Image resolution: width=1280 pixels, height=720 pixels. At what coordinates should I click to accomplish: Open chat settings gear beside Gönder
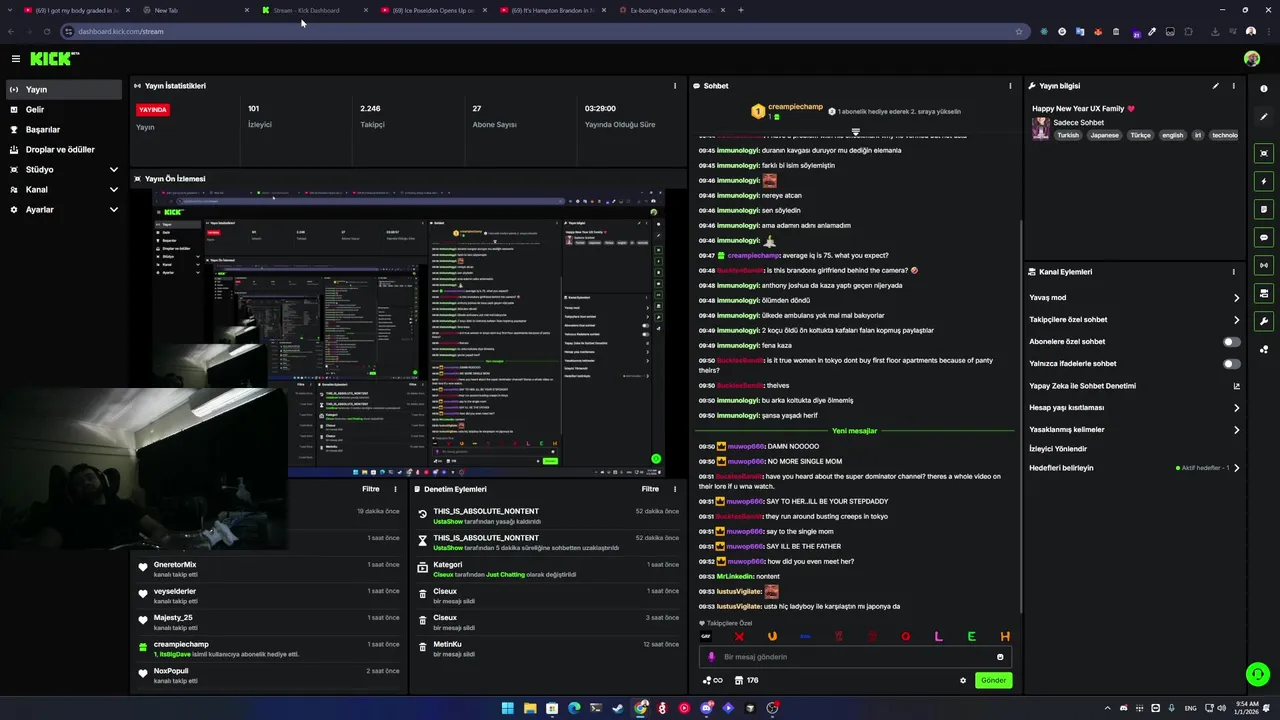click(963, 680)
